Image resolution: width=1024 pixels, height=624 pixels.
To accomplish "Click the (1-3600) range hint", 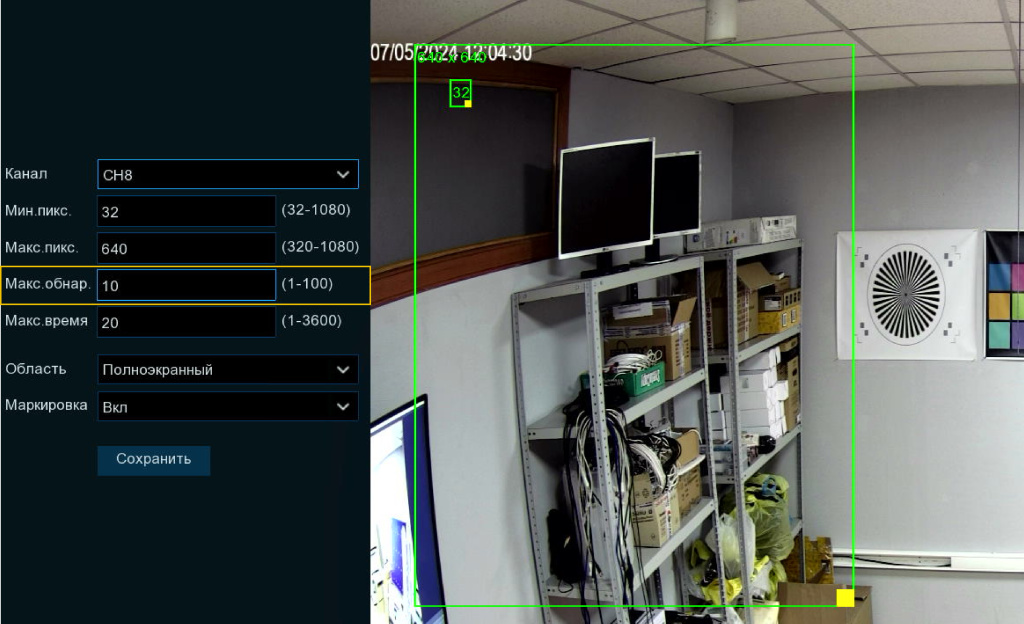I will point(312,321).
